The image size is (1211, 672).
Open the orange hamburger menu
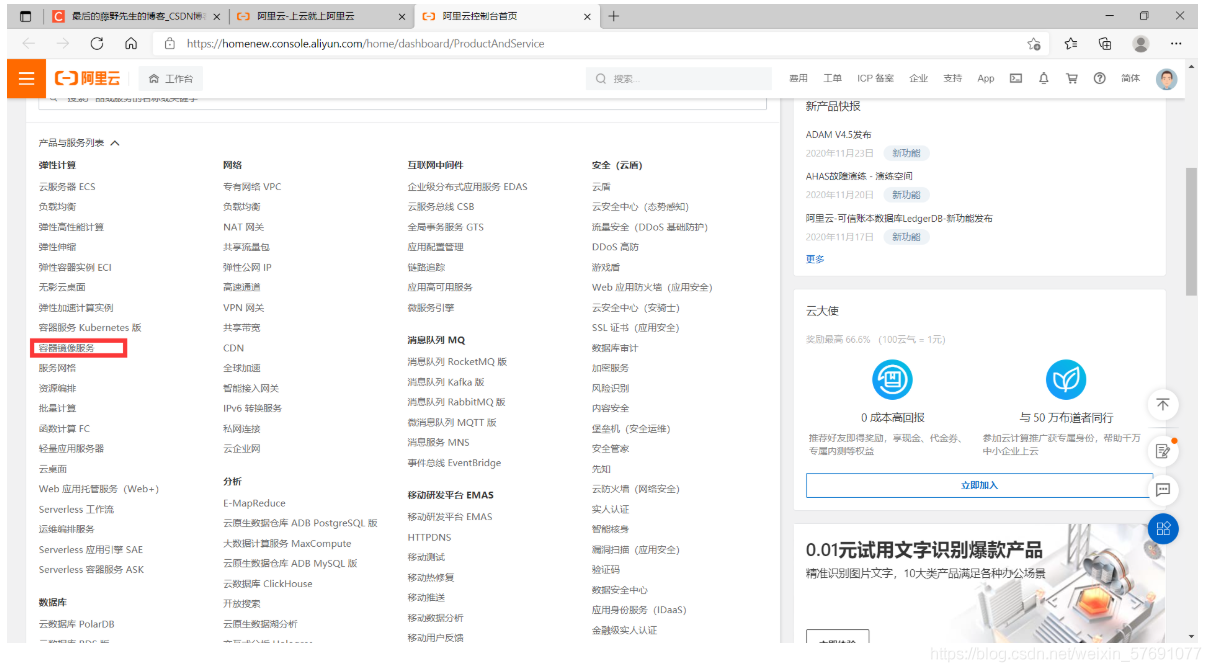pyautogui.click(x=26, y=78)
